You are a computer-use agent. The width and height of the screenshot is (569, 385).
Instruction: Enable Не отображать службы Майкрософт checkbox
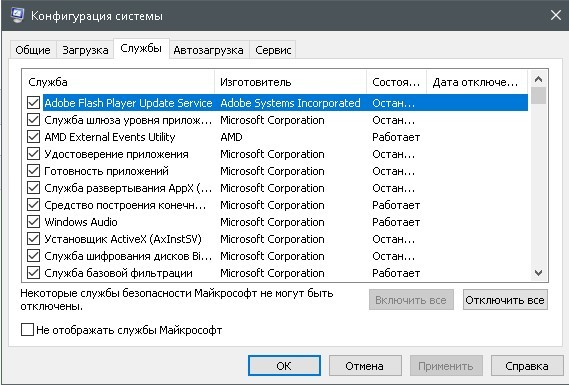click(27, 330)
